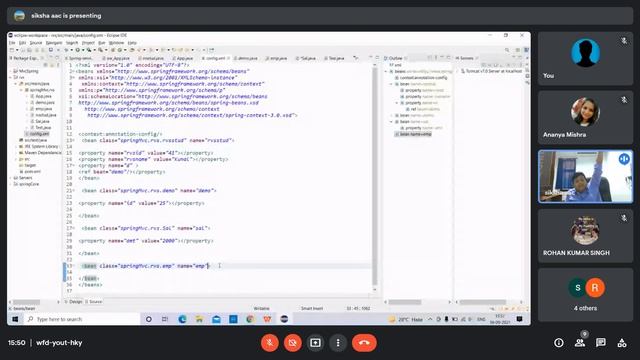The height and width of the screenshot is (360, 640).
Task: Expand the Servers project node
Action: pos(10,178)
